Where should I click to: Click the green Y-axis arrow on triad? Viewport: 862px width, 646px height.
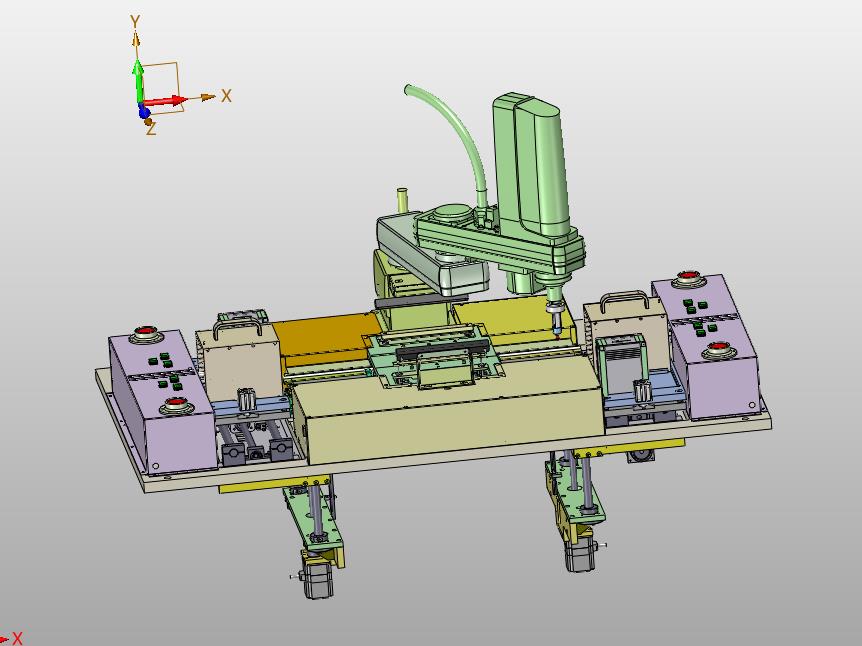137,81
